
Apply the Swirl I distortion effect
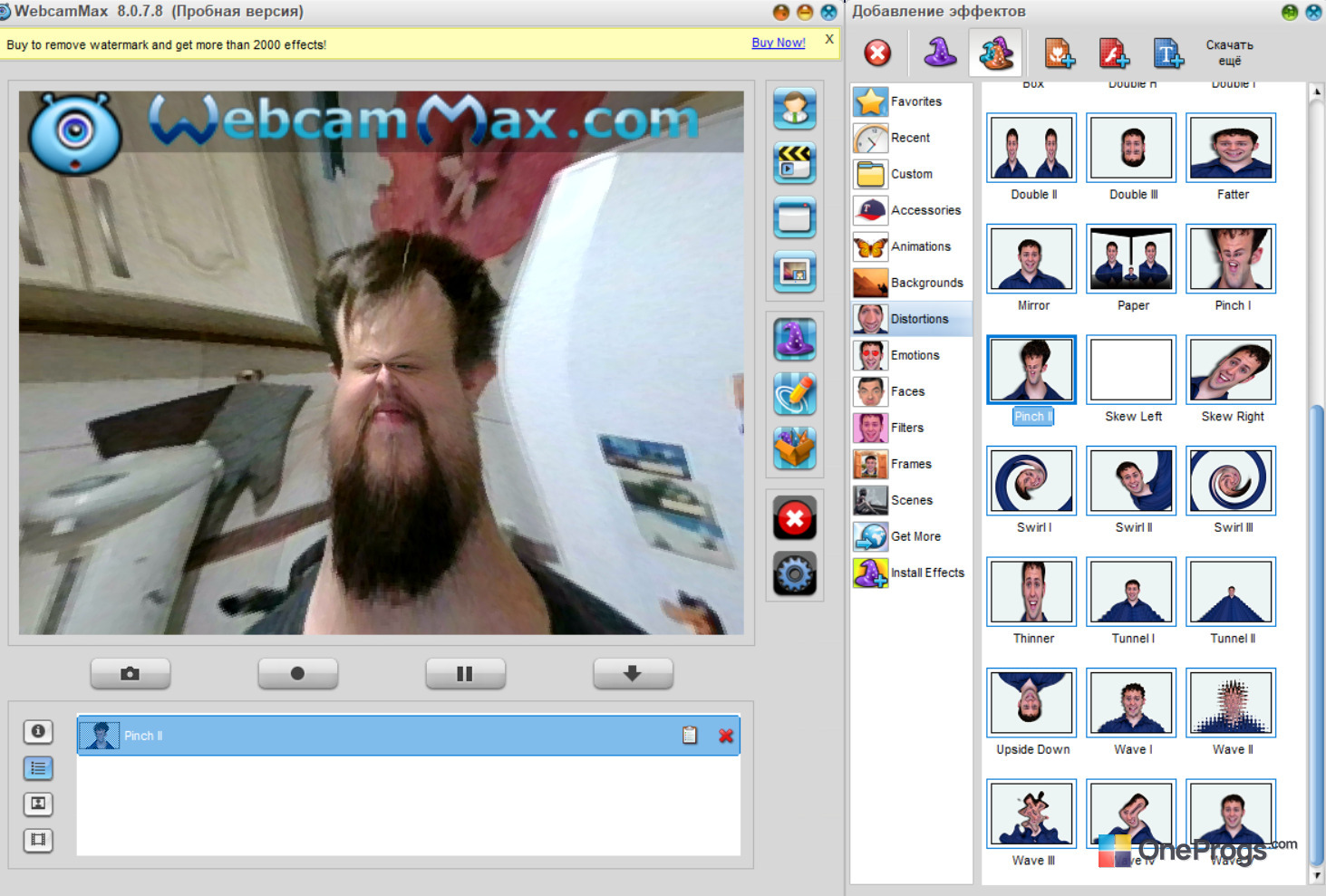click(x=1031, y=480)
